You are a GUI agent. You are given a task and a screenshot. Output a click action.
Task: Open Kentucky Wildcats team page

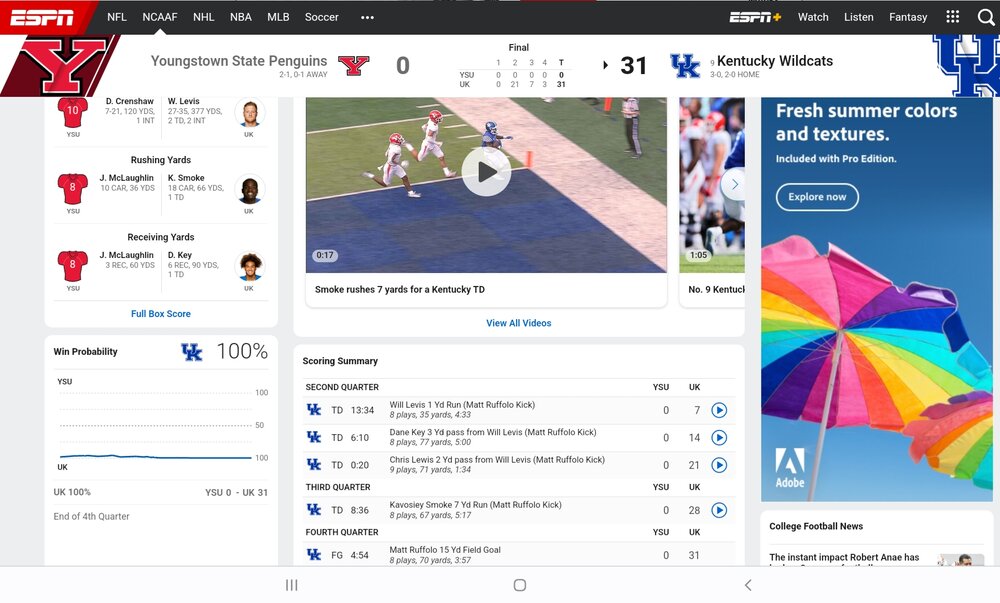coord(775,61)
